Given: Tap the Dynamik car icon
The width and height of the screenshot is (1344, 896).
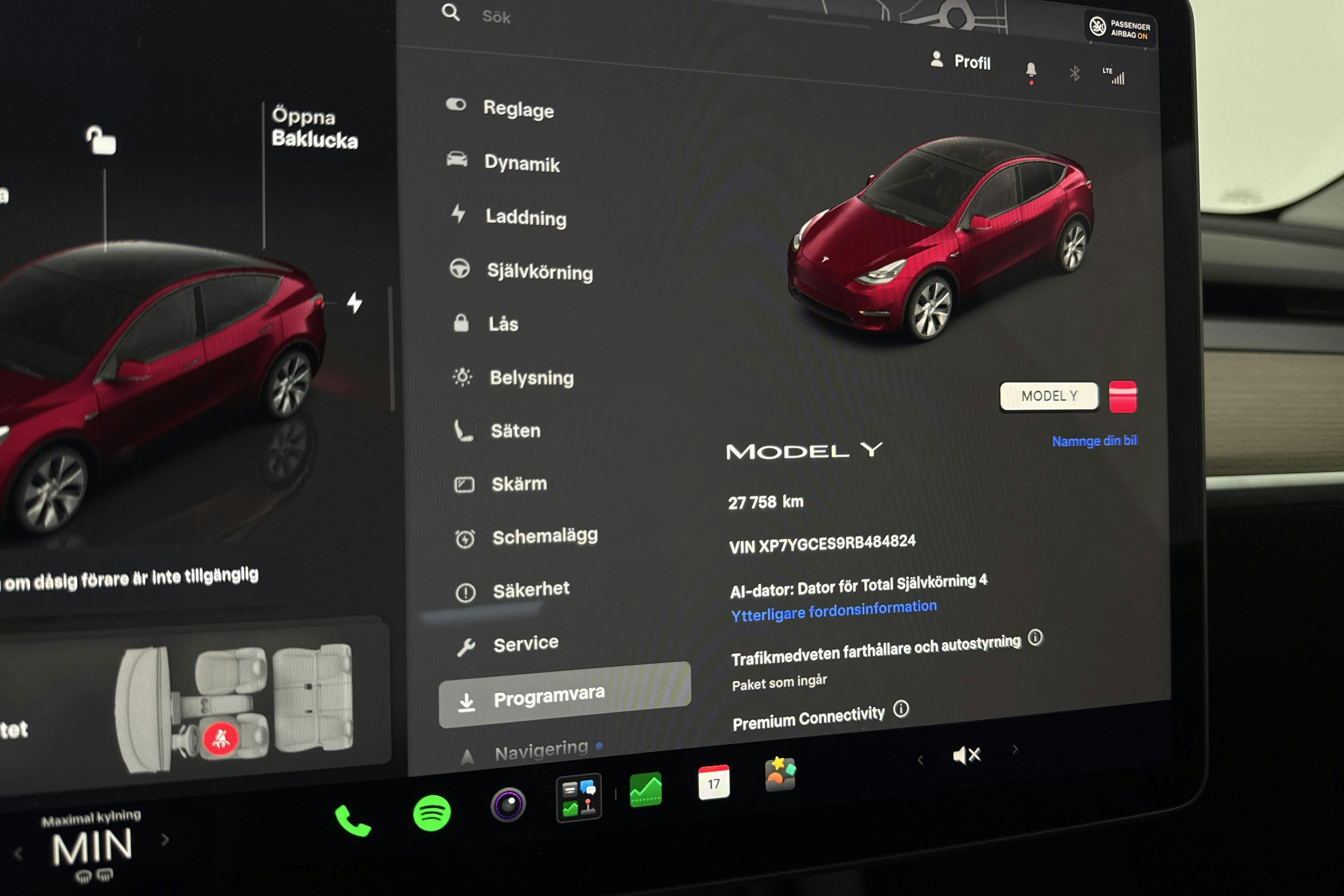Looking at the screenshot, I should coord(457,159).
